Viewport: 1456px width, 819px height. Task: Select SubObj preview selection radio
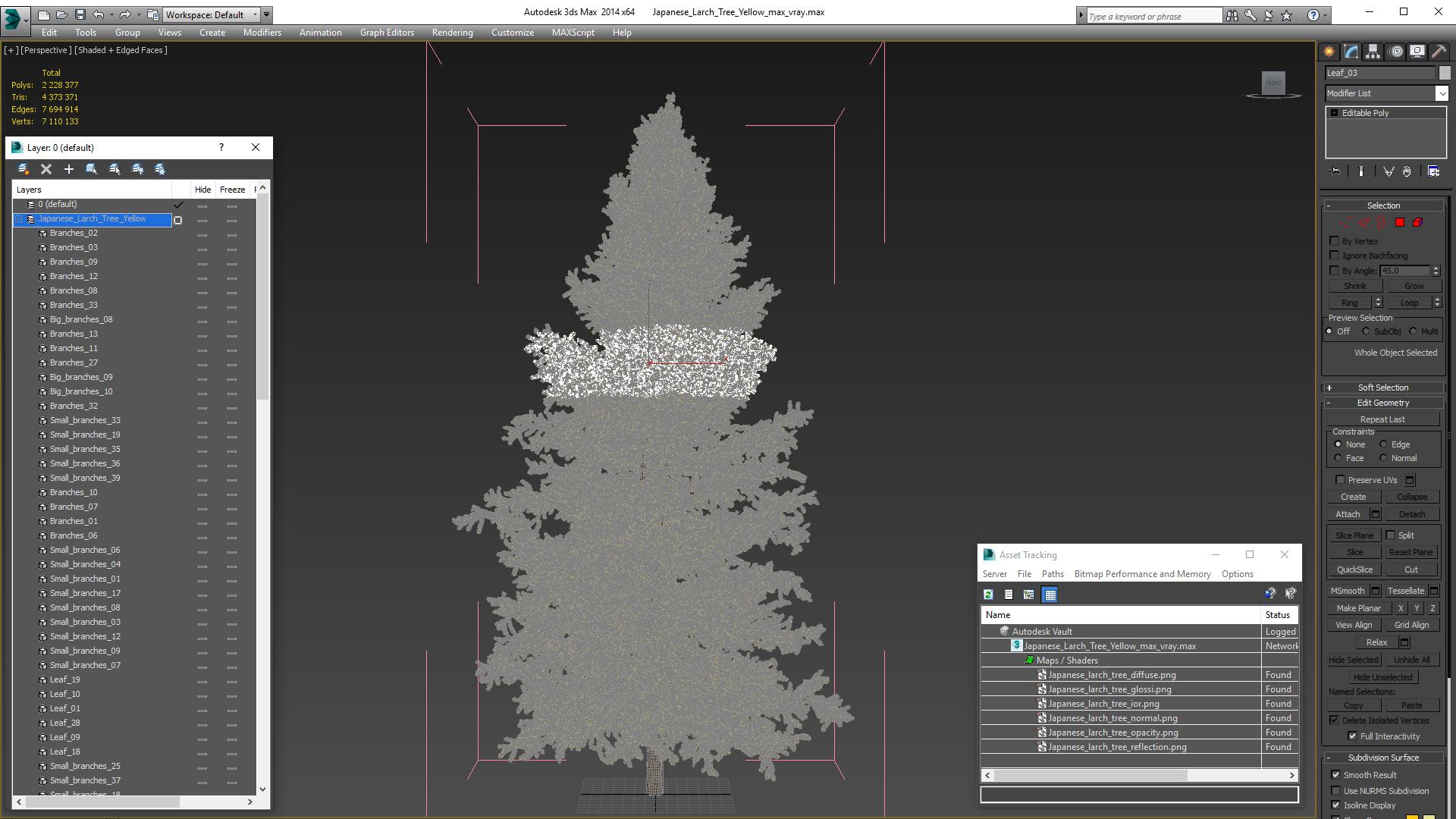tap(1367, 331)
